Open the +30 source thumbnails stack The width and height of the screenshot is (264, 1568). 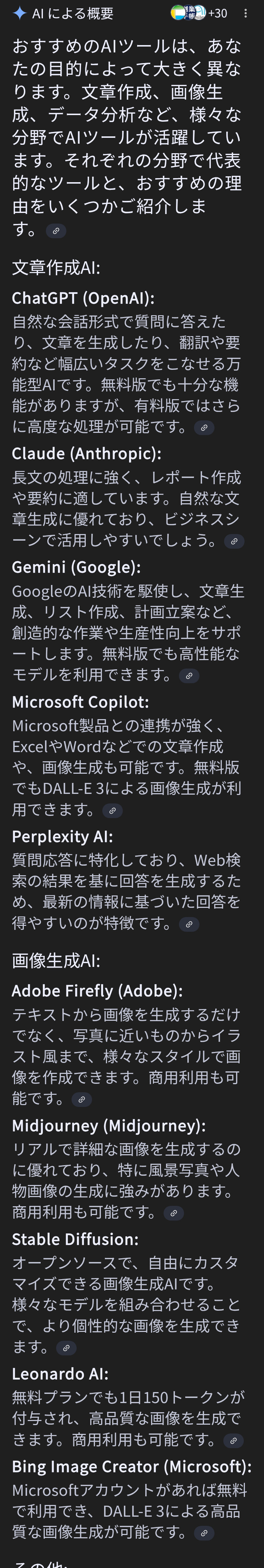tap(198, 13)
